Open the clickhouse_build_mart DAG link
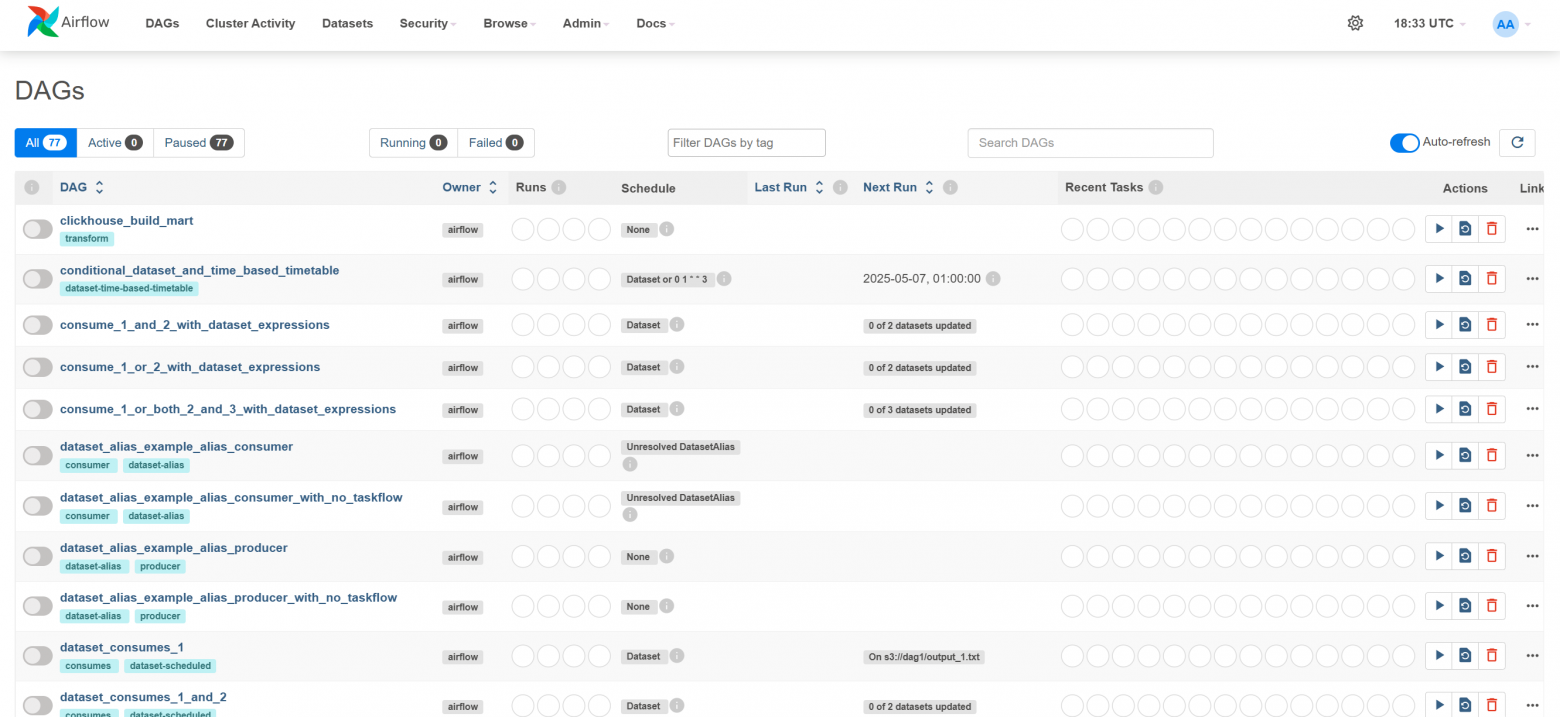Screen dimensions: 1560x717 (x=127, y=220)
